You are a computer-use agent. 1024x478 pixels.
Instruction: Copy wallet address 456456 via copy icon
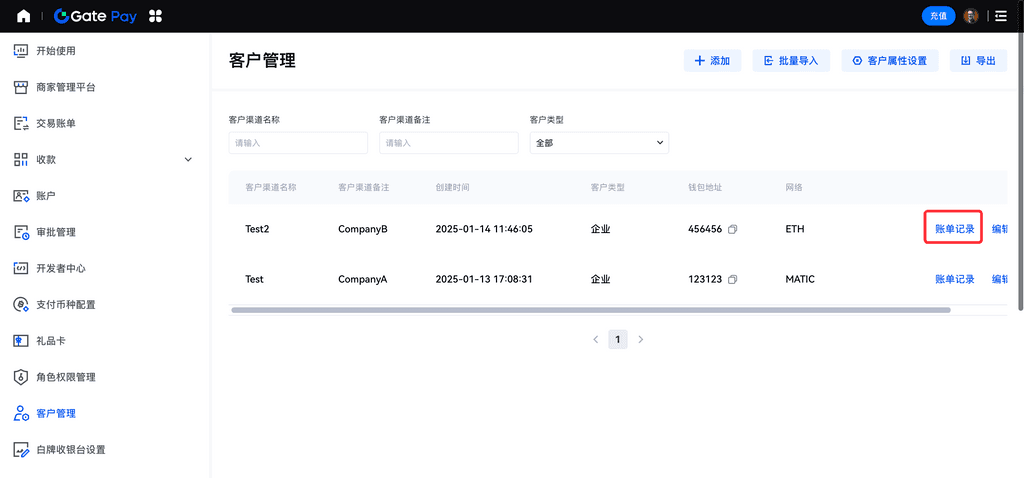pyautogui.click(x=732, y=229)
